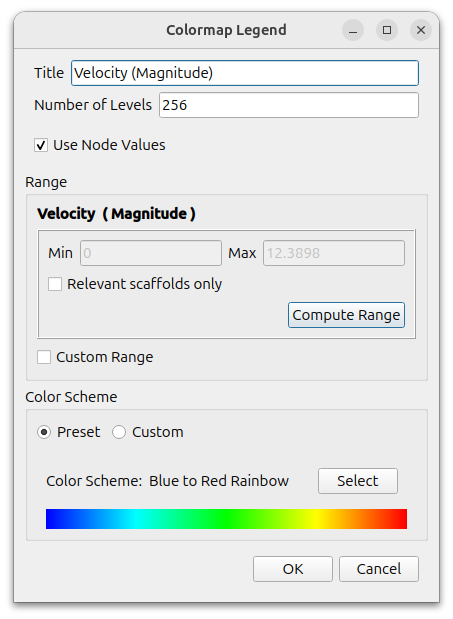Maximize the Colormap Legend window

387,30
